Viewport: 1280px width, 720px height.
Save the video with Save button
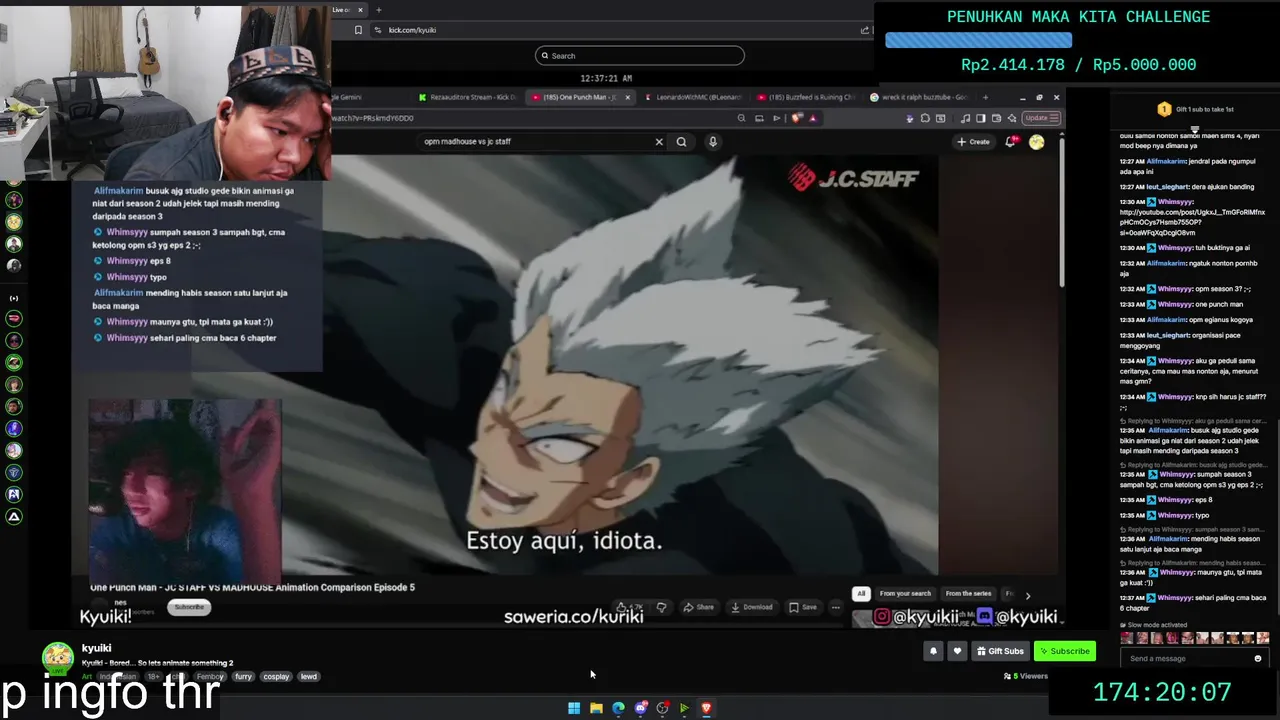pyautogui.click(x=803, y=607)
